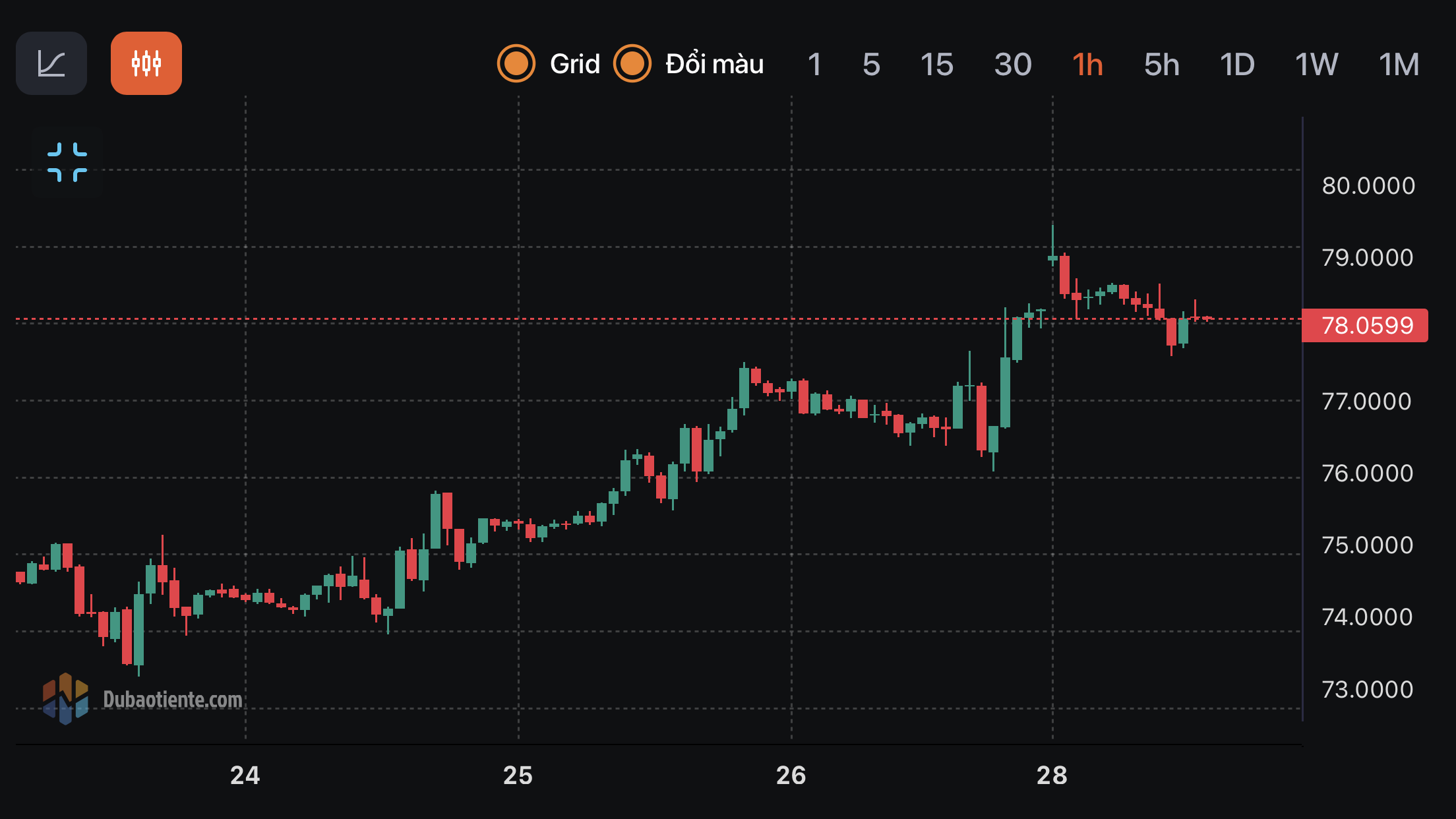Image resolution: width=1456 pixels, height=819 pixels.
Task: Switch to line chart view
Action: click(51, 63)
